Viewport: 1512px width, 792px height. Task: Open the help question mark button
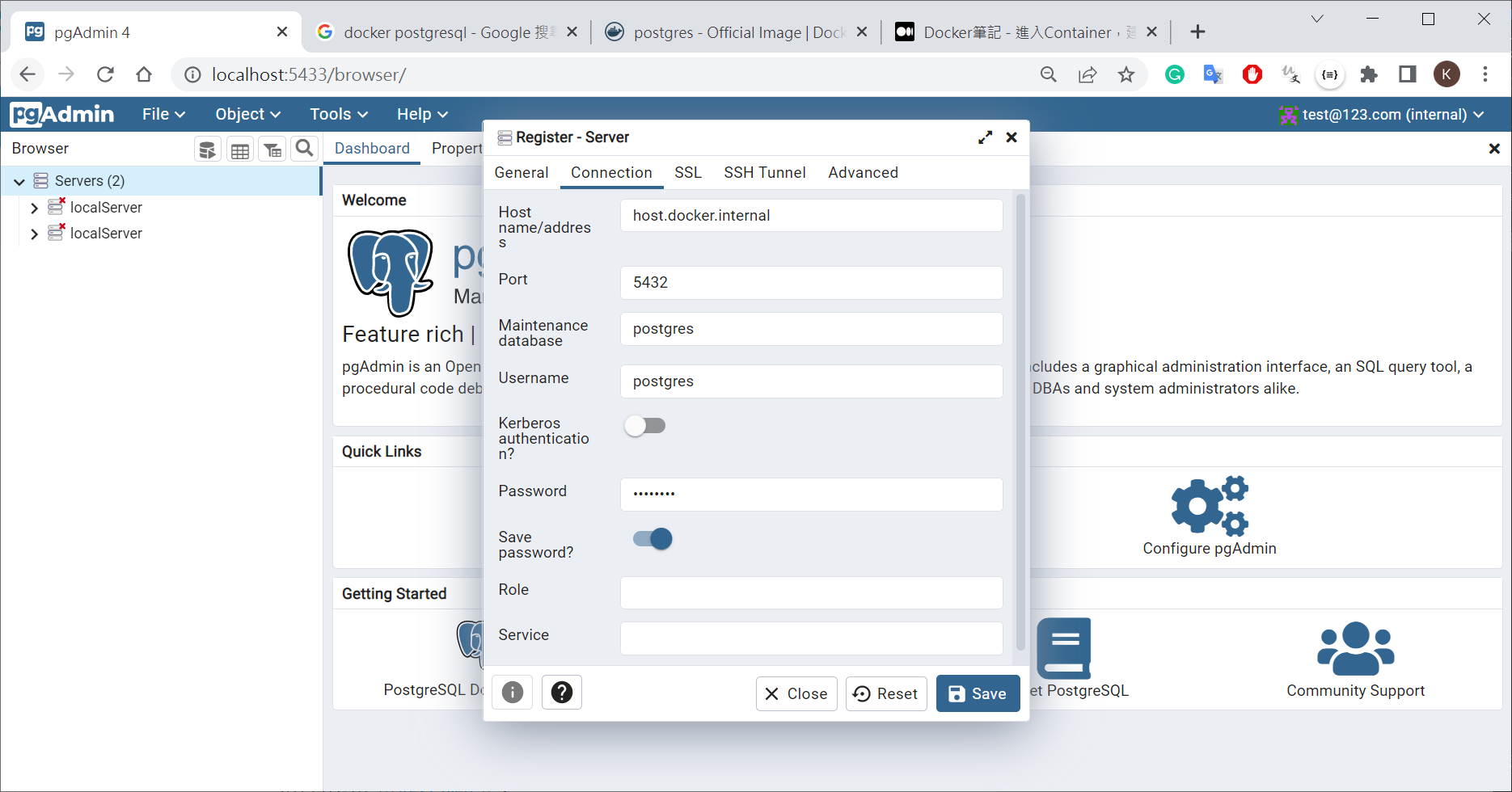pyautogui.click(x=562, y=693)
